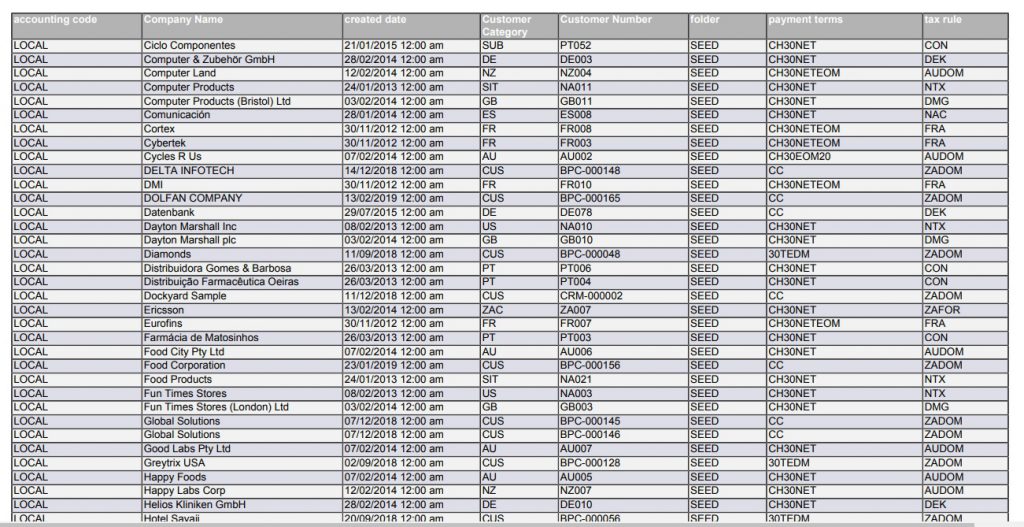Select the Food Corporation cell
This screenshot has height=527, width=1024.
coord(242,366)
